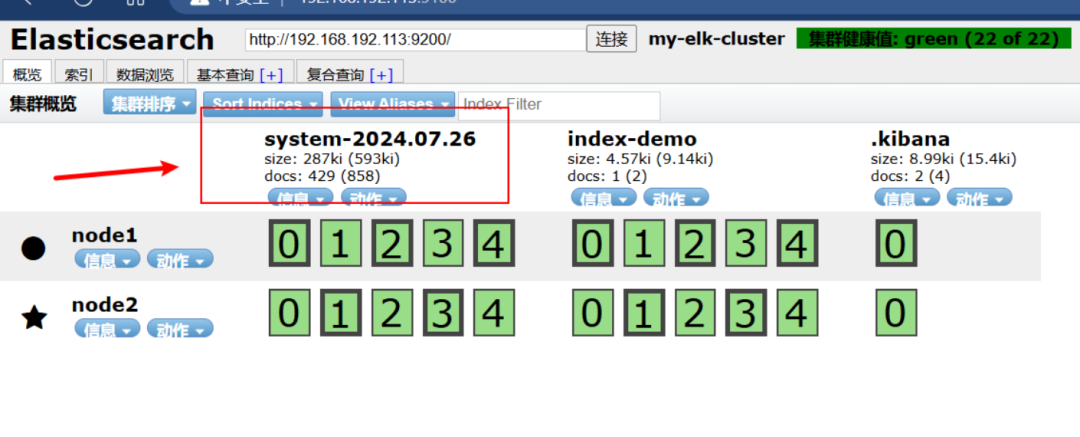Expand the Sort Indices dropdown

coord(264,103)
